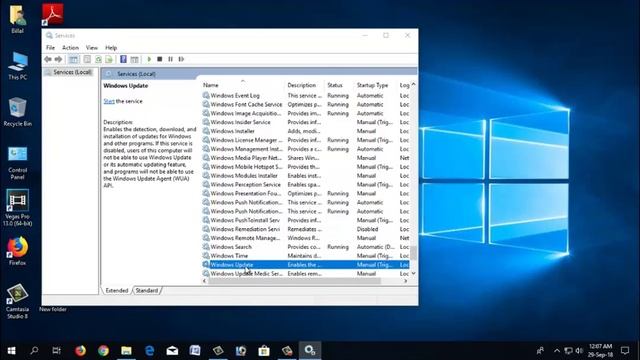Image resolution: width=640 pixels, height=360 pixels.
Task: Click the Refresh toolbar icon
Action: pyautogui.click(x=98, y=59)
